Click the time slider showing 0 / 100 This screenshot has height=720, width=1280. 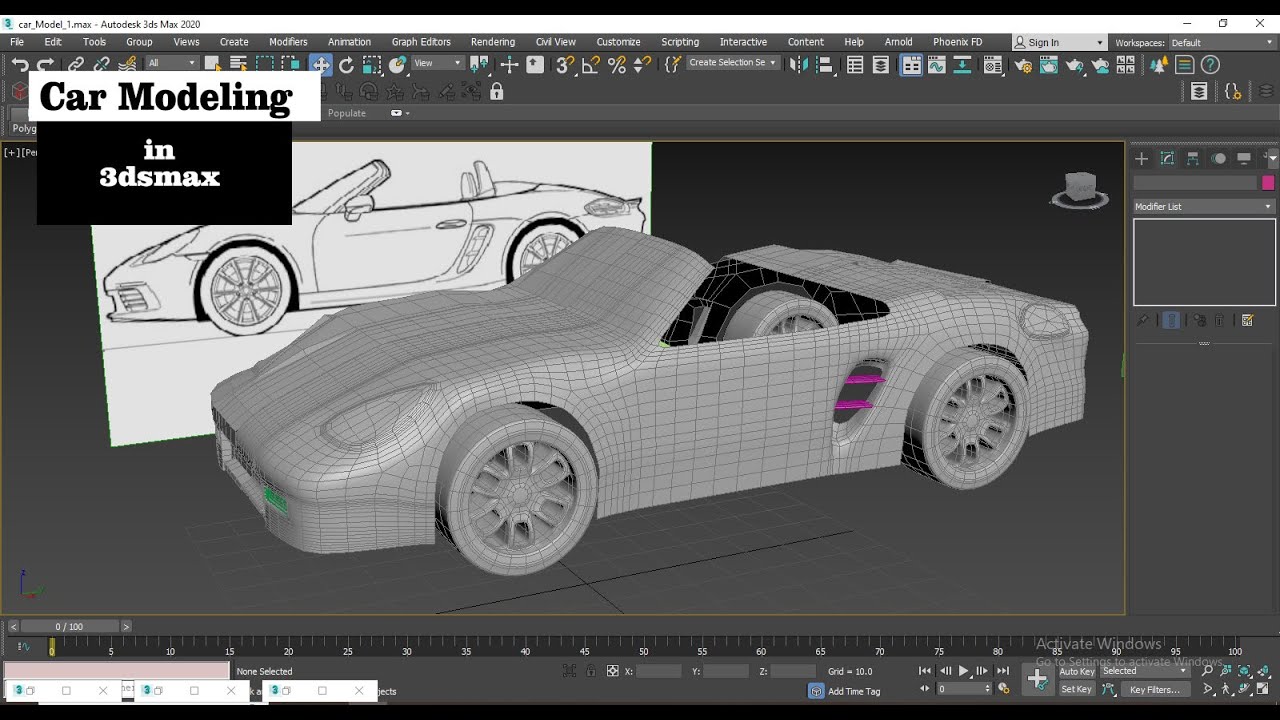pos(70,626)
